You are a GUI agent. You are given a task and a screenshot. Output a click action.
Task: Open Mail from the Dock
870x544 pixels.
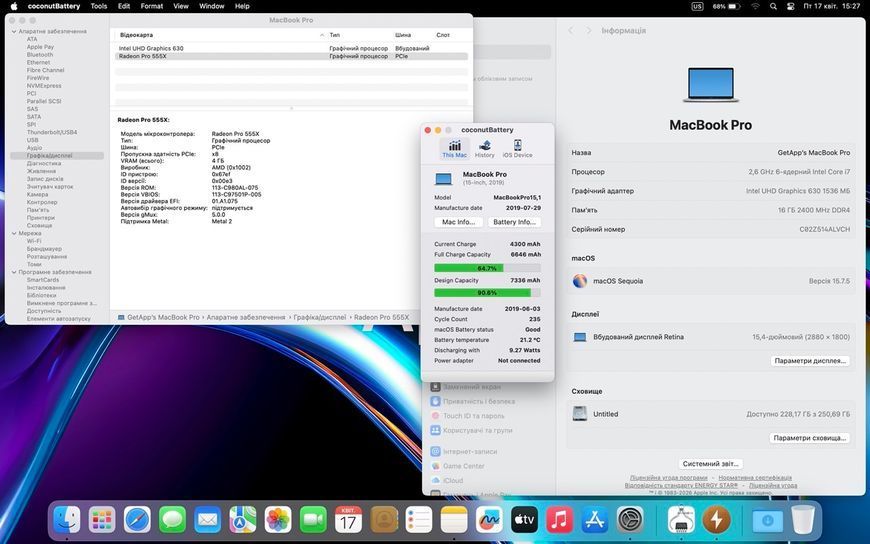point(208,520)
